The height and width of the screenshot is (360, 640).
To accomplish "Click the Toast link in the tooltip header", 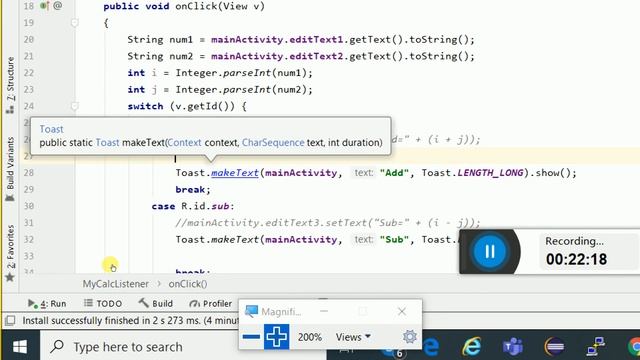I will click(51, 129).
